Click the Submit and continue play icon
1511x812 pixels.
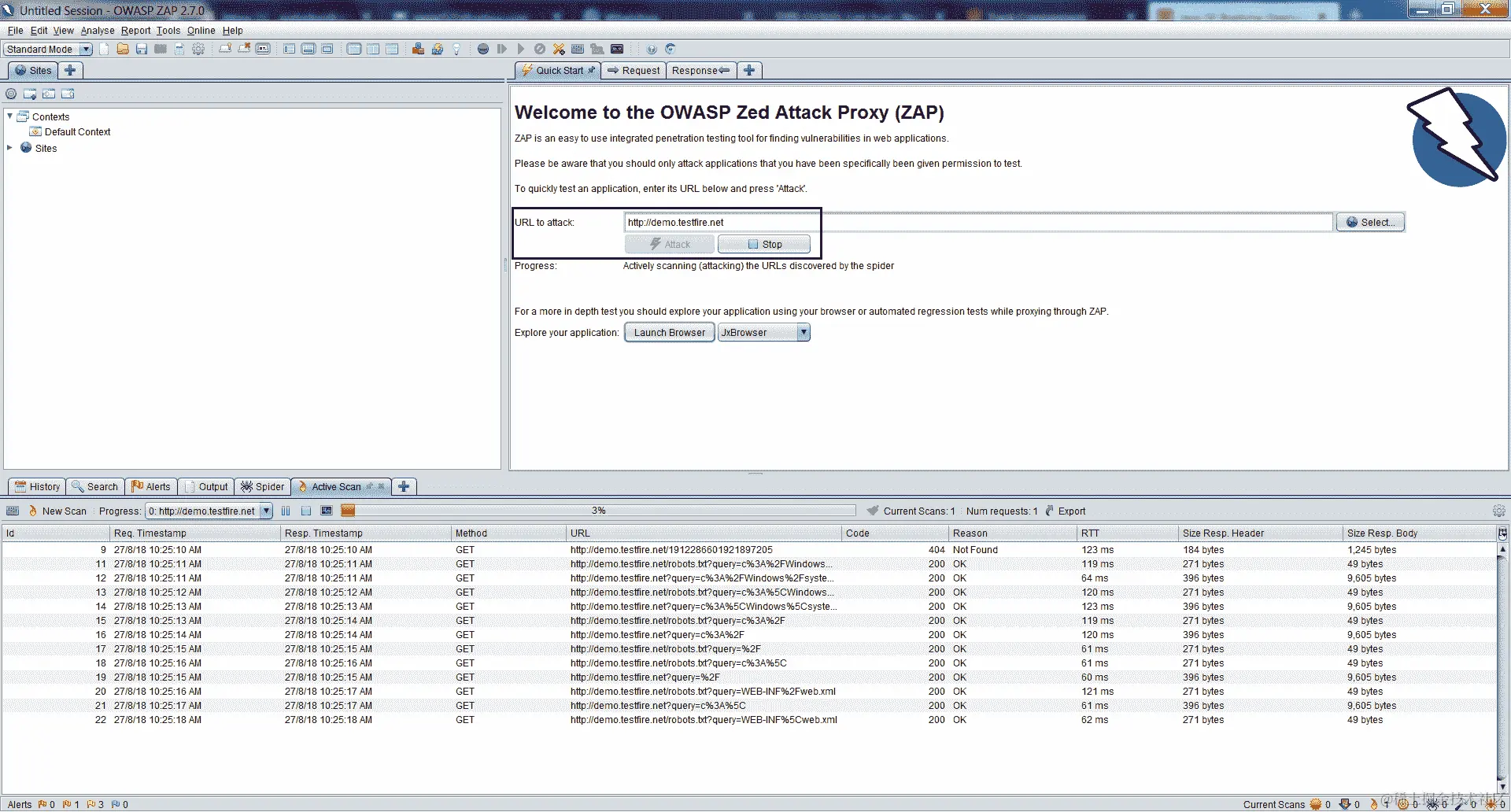(521, 49)
